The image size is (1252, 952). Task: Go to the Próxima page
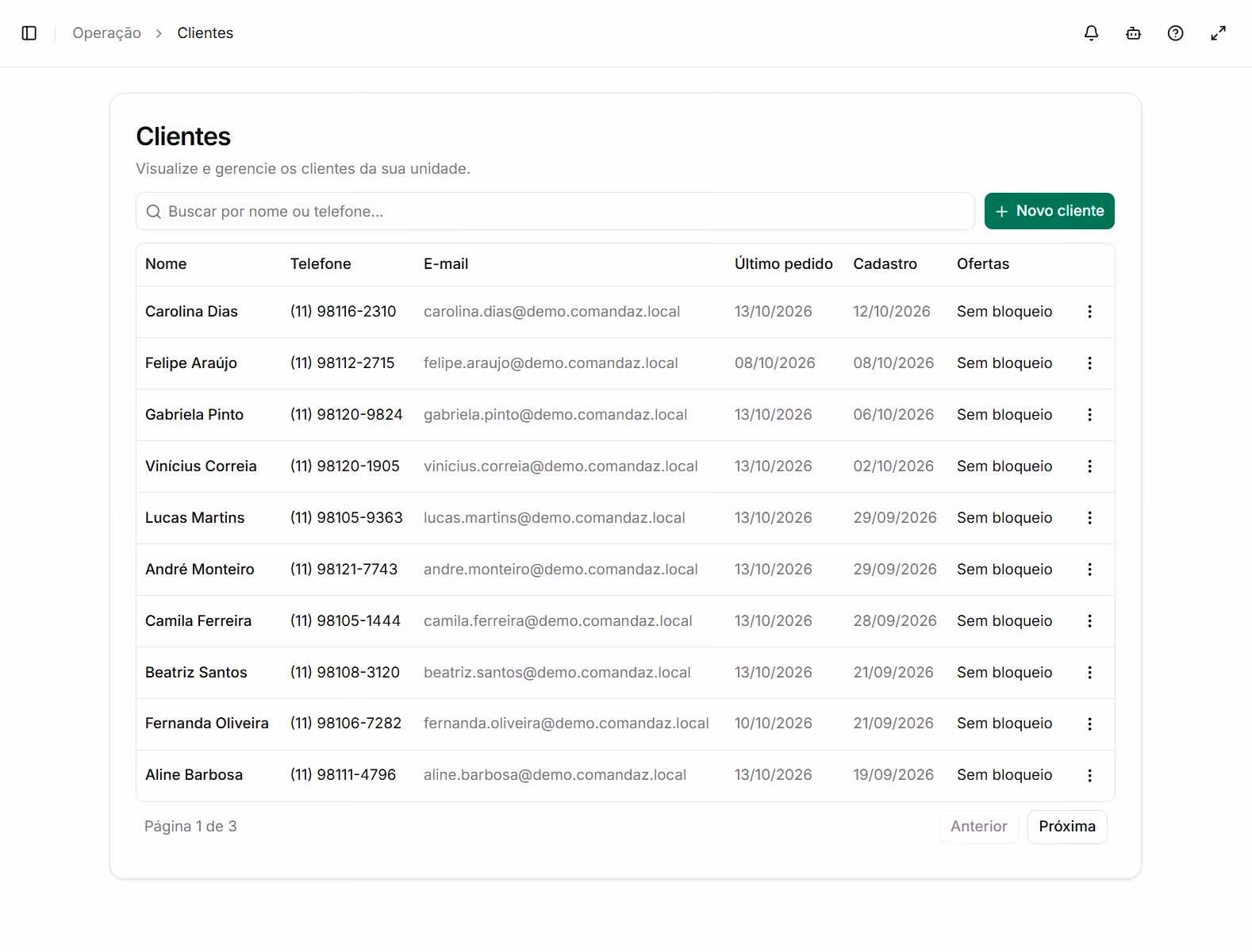coord(1067,827)
